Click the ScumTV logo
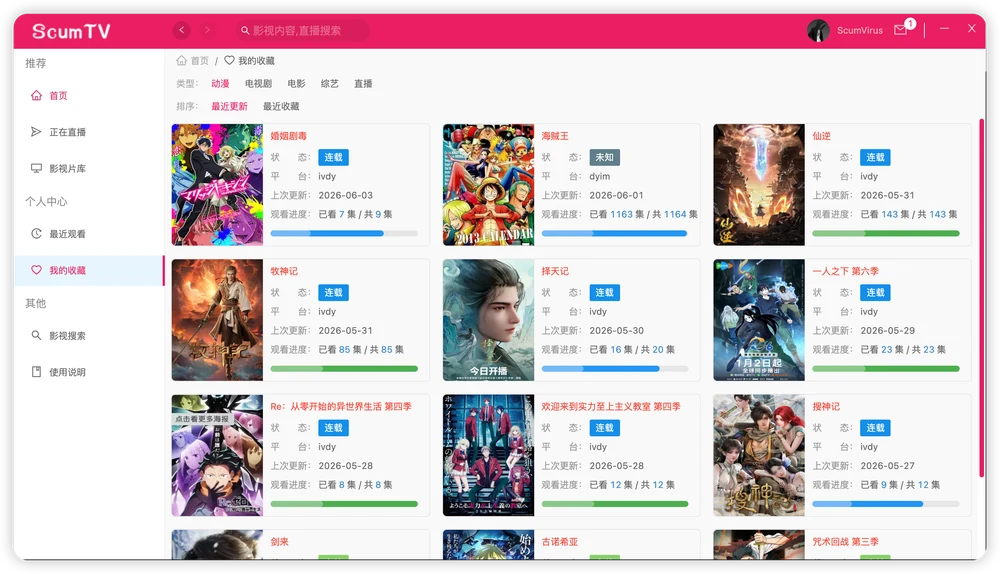 [x=71, y=31]
